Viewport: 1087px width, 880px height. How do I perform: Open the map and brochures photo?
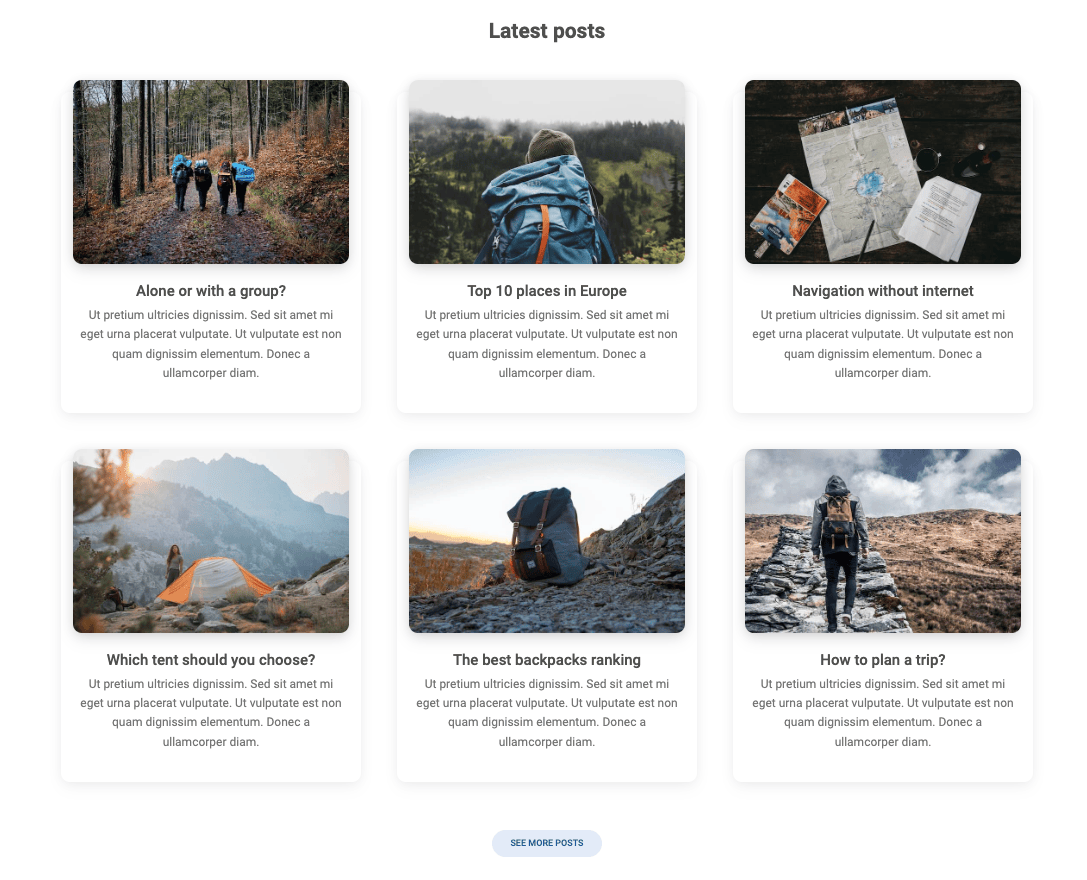pos(882,172)
